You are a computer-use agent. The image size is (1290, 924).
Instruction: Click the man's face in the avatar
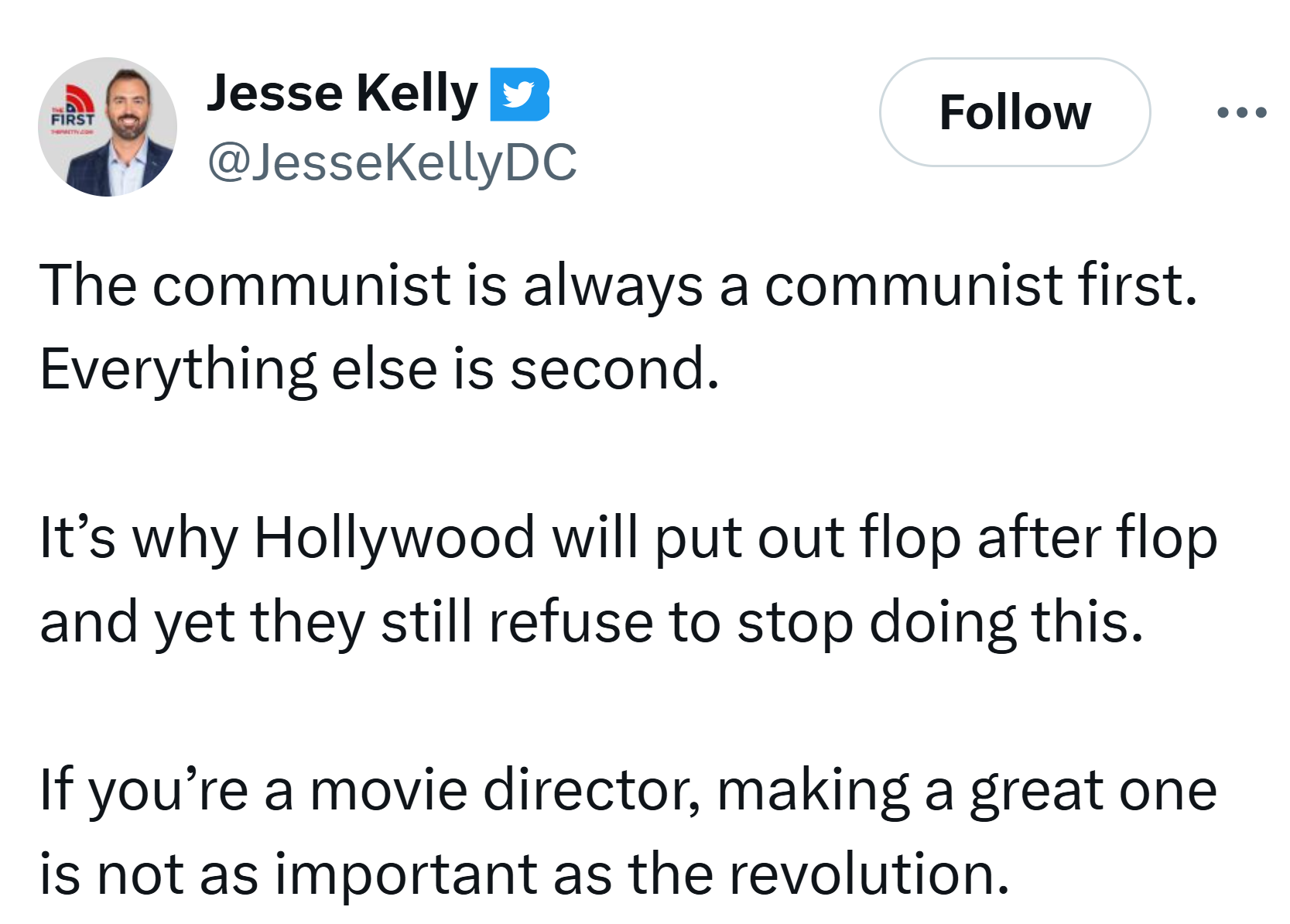pyautogui.click(x=127, y=104)
